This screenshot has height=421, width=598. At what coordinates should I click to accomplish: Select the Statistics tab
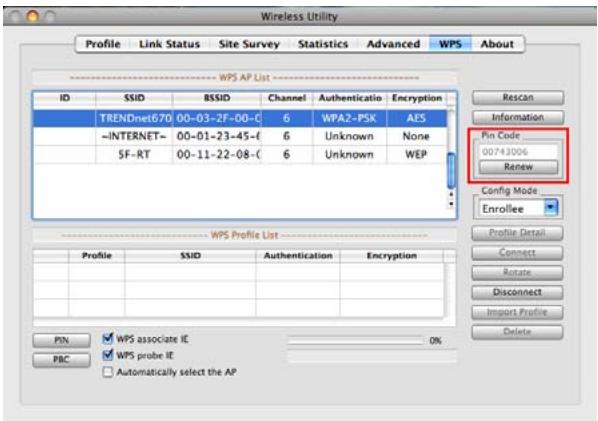(x=323, y=44)
